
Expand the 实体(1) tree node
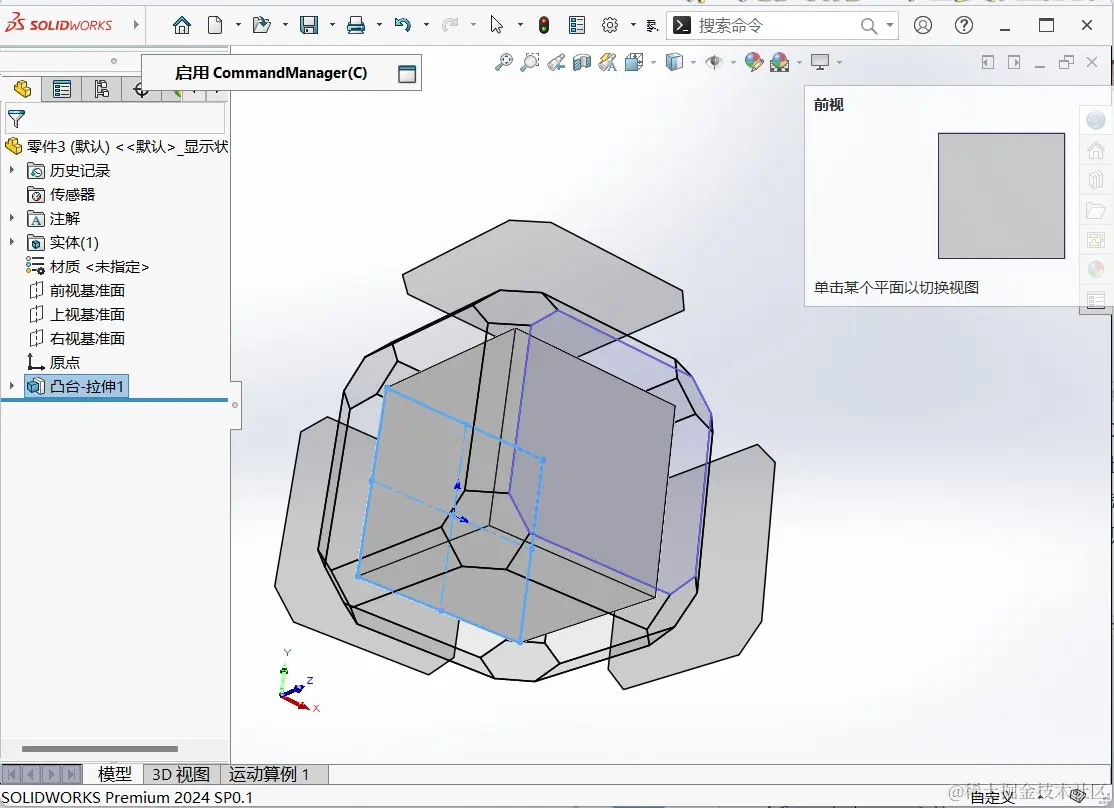tap(11, 242)
